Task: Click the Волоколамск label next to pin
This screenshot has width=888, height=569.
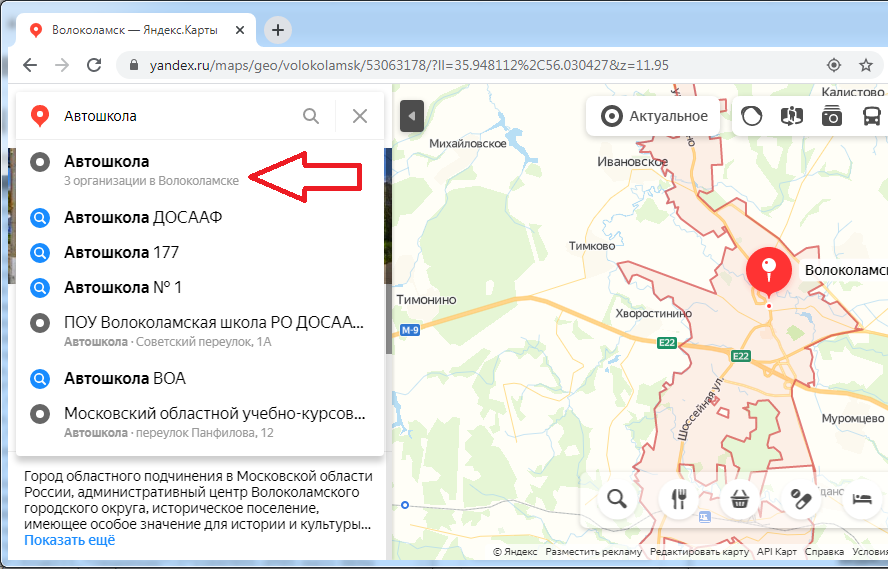Action: 846,270
